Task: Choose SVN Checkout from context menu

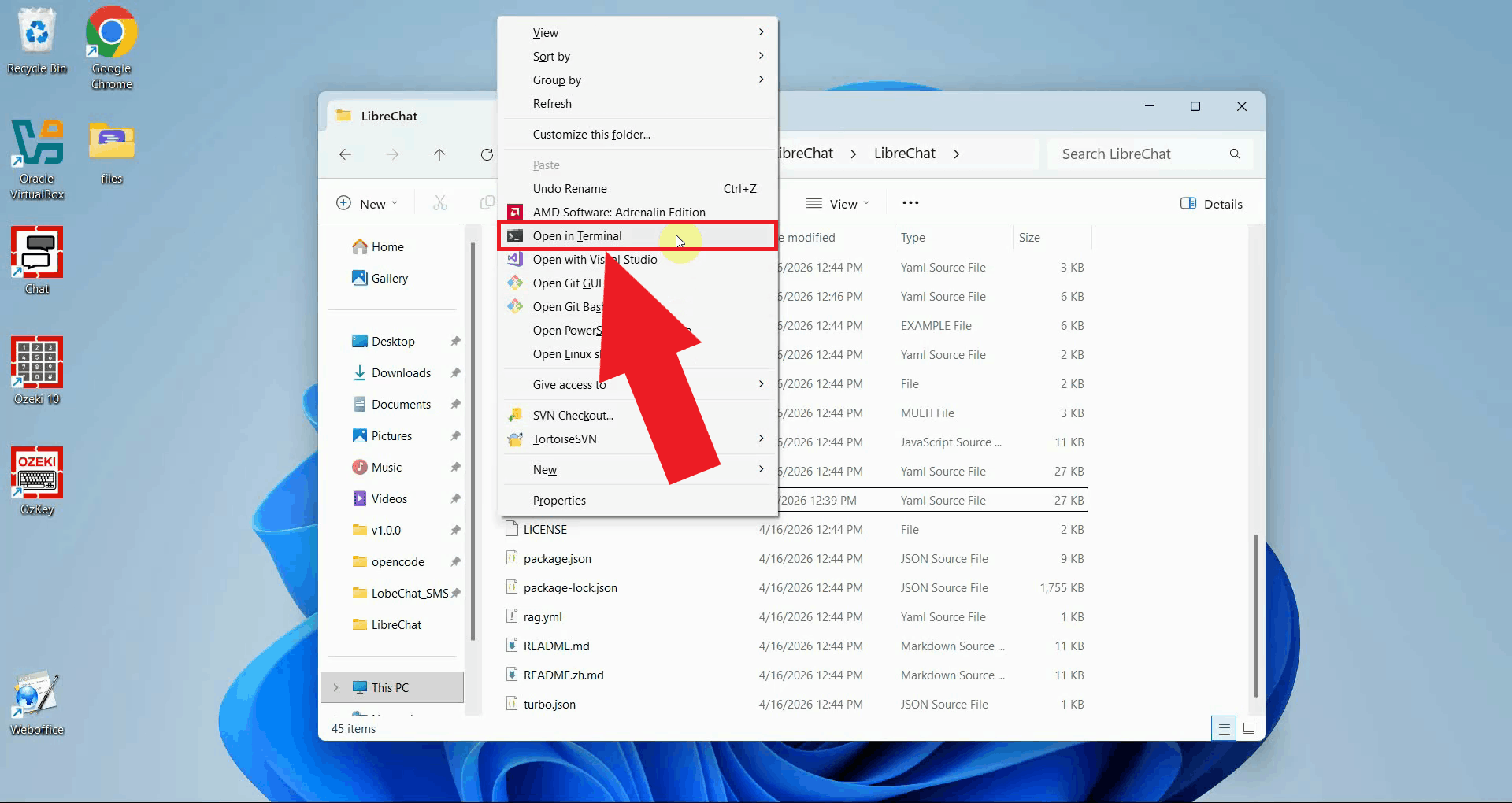Action: tap(638, 416)
